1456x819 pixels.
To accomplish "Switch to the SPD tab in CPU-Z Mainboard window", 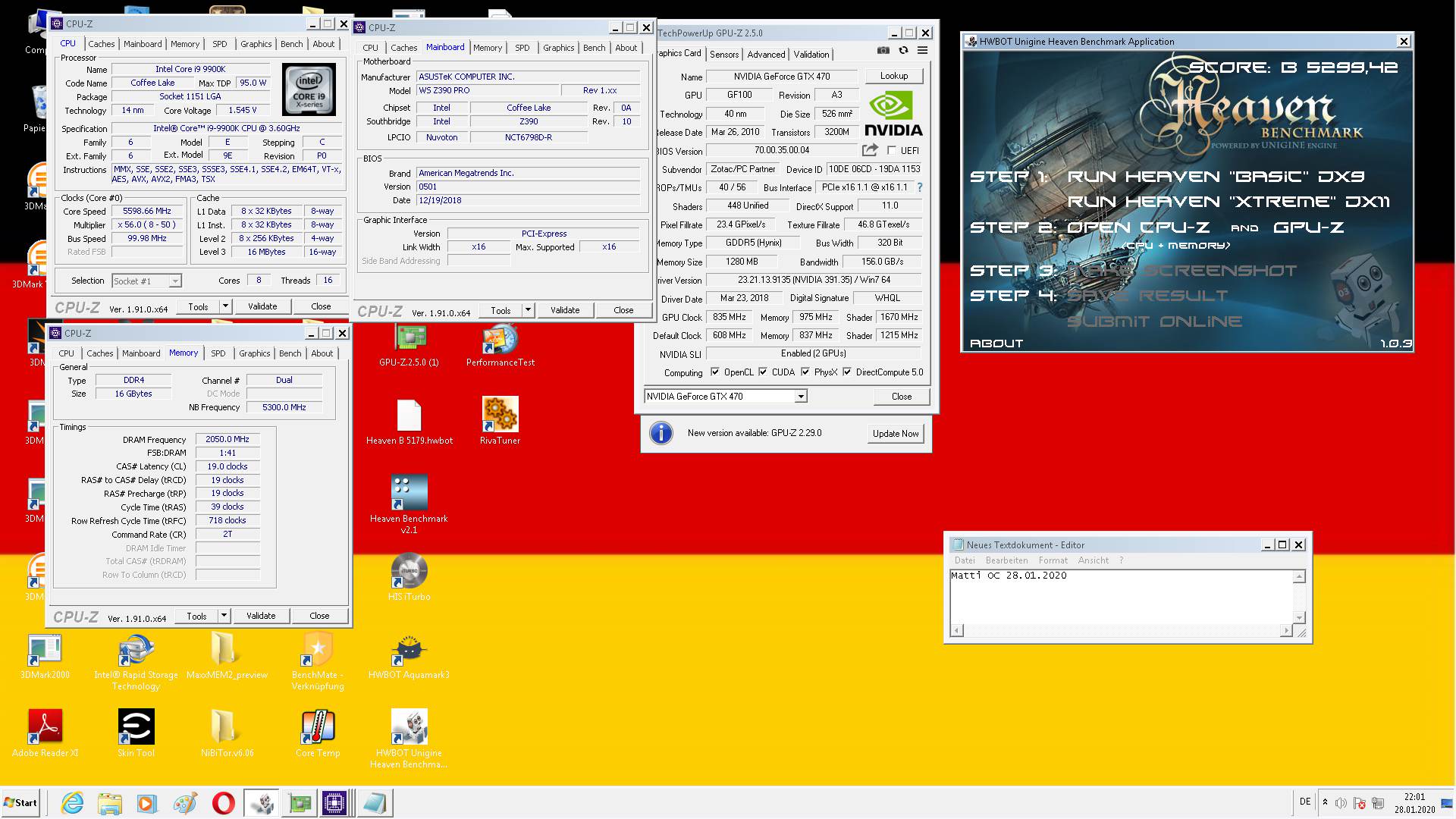I will 522,48.
